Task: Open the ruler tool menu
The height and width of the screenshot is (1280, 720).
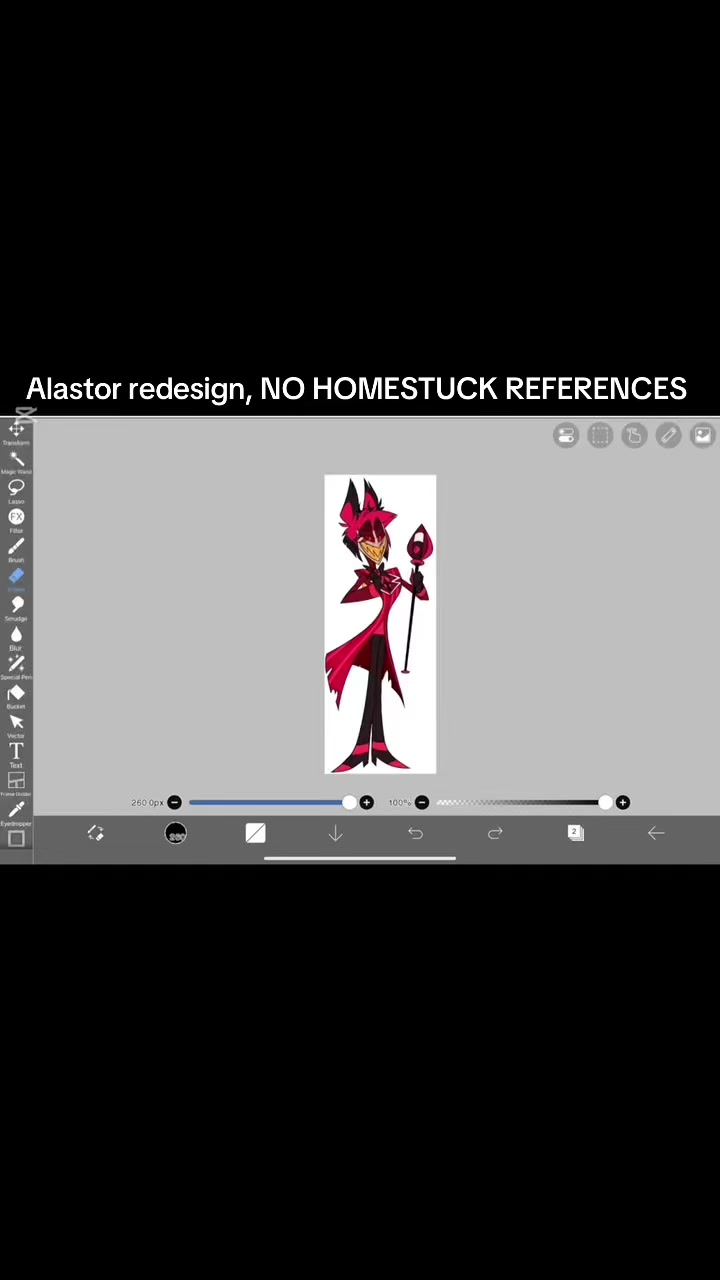Action: [668, 435]
